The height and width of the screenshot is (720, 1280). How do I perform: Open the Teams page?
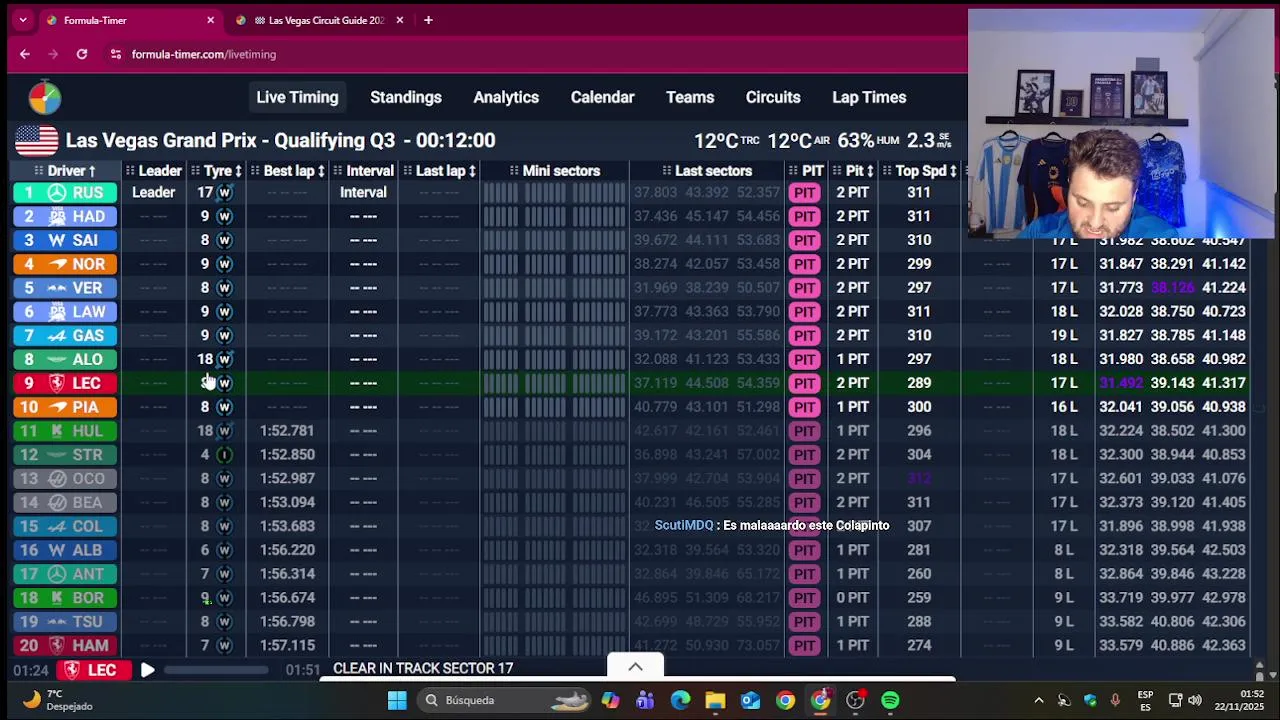690,97
